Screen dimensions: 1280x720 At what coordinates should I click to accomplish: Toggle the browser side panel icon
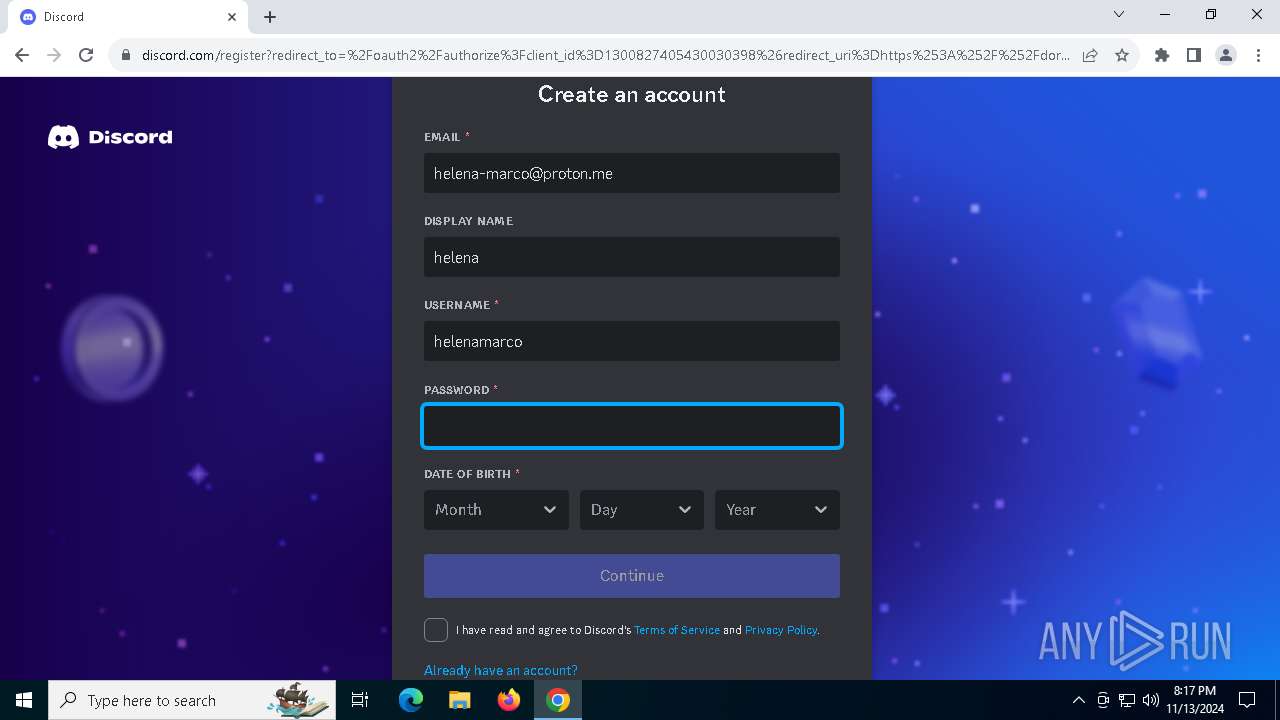coord(1194,55)
